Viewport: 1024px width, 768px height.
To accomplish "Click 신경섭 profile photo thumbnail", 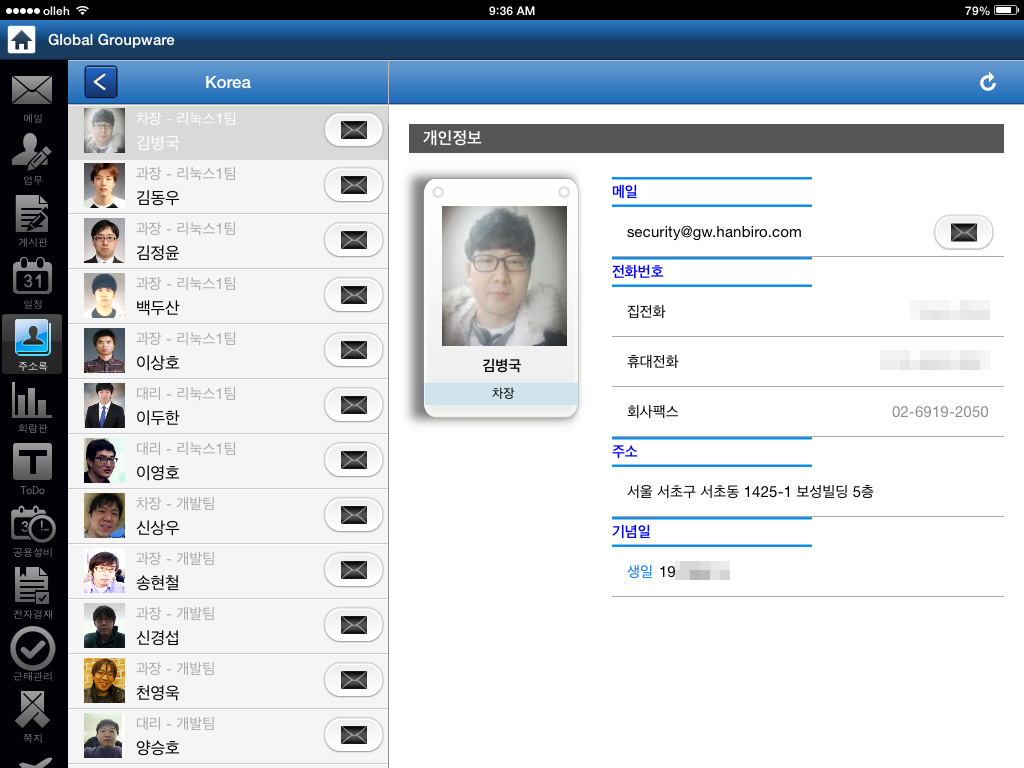I will pyautogui.click(x=104, y=626).
